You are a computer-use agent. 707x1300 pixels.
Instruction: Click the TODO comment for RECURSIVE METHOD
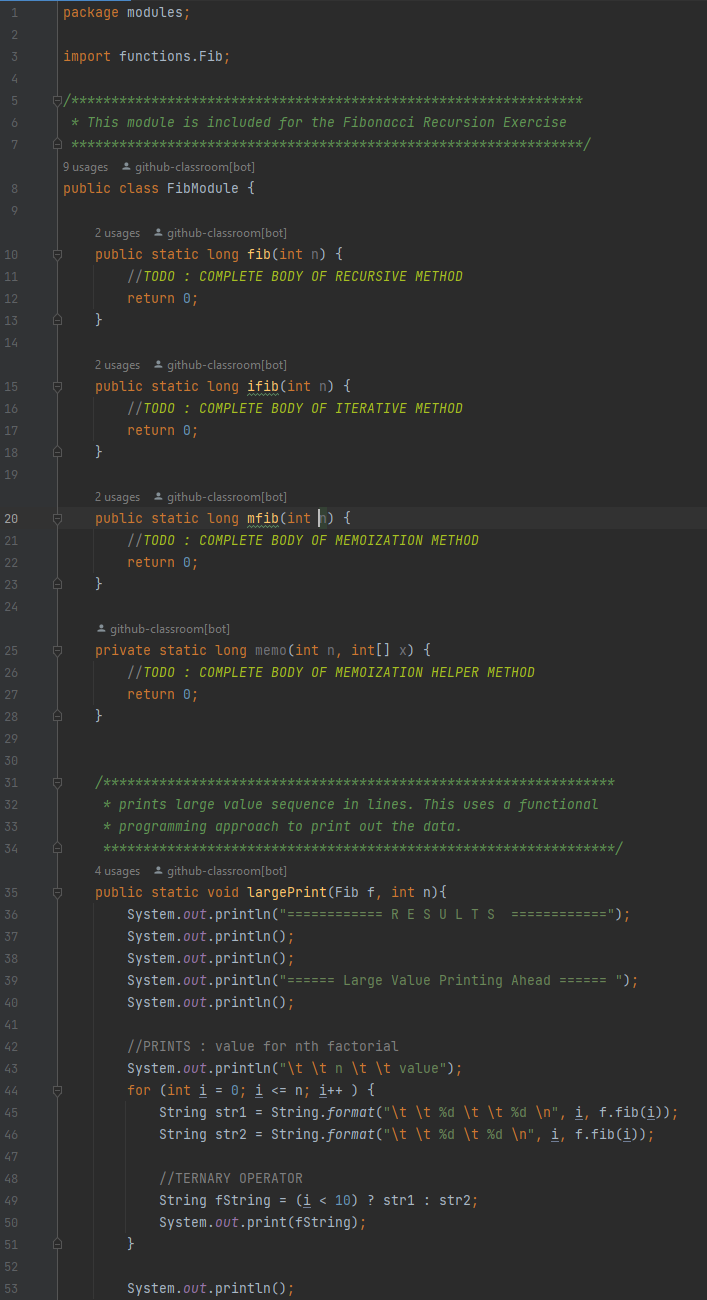tap(295, 276)
